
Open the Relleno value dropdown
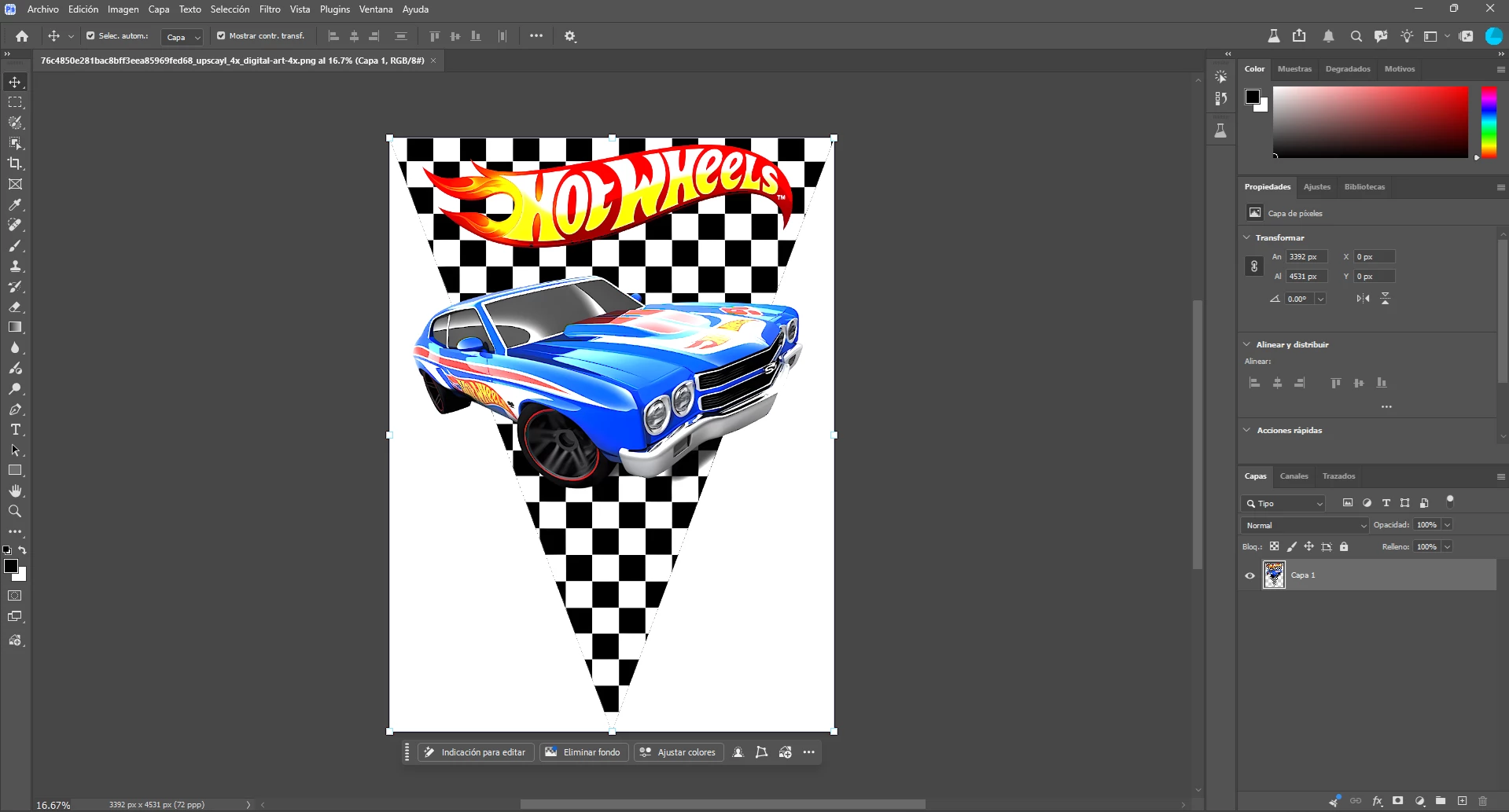pos(1447,547)
